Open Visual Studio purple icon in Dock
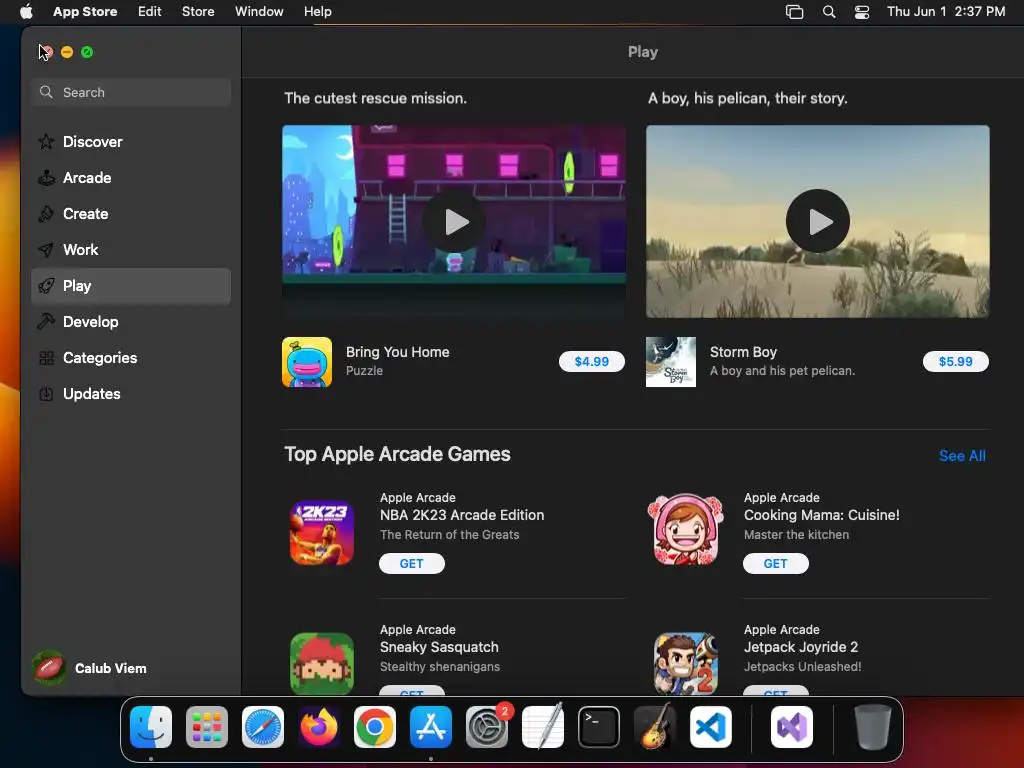This screenshot has width=1024, height=768. pyautogui.click(x=792, y=727)
